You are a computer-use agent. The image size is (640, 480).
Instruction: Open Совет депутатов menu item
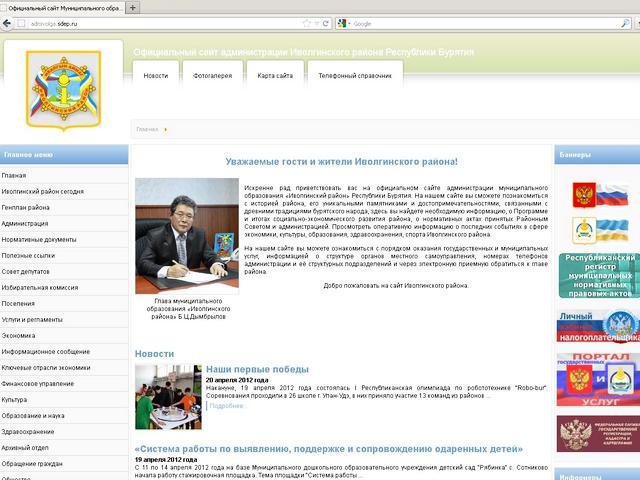[64, 271]
